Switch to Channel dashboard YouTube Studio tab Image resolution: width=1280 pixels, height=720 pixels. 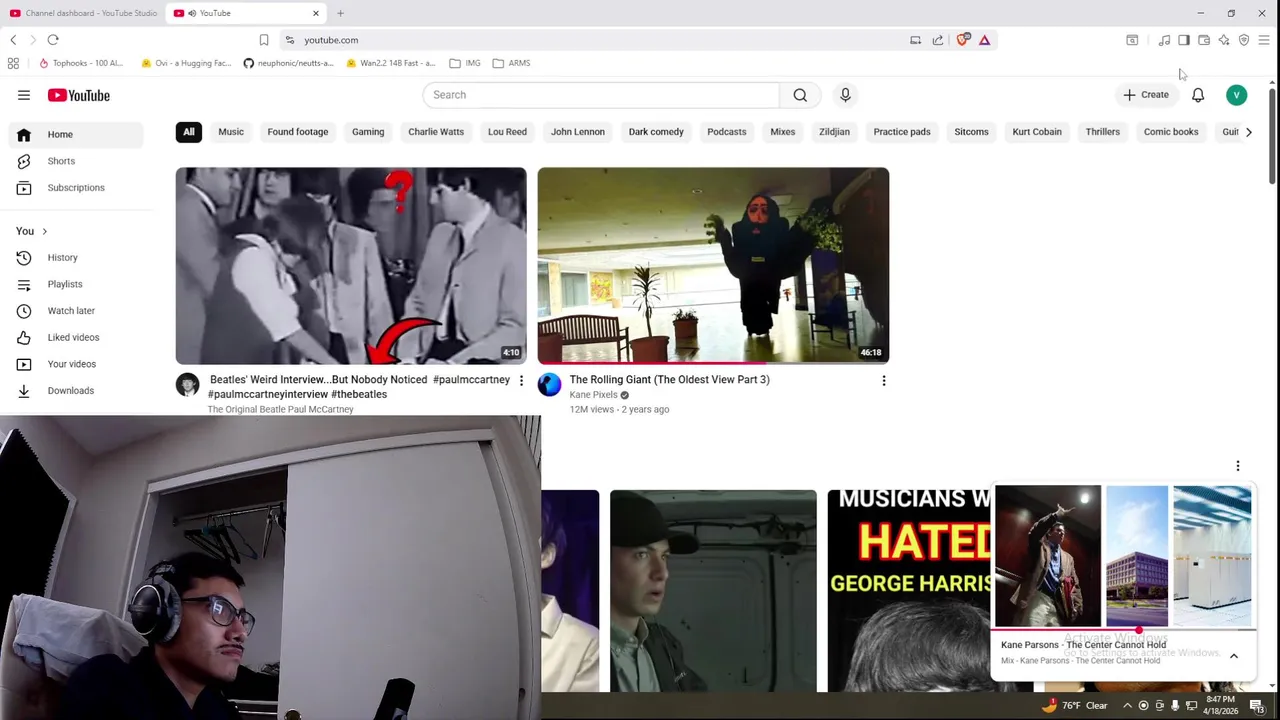[x=83, y=13]
